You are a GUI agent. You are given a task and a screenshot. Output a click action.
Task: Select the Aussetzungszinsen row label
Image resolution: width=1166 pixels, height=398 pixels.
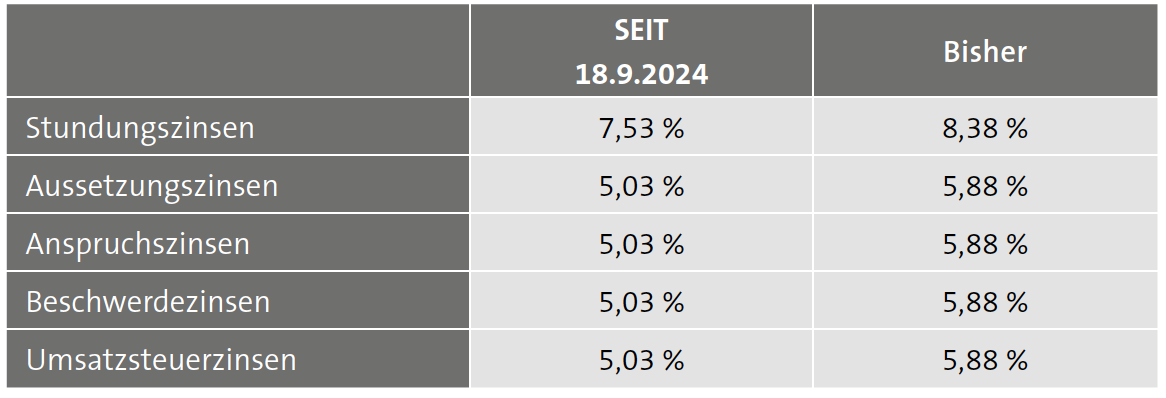(152, 186)
